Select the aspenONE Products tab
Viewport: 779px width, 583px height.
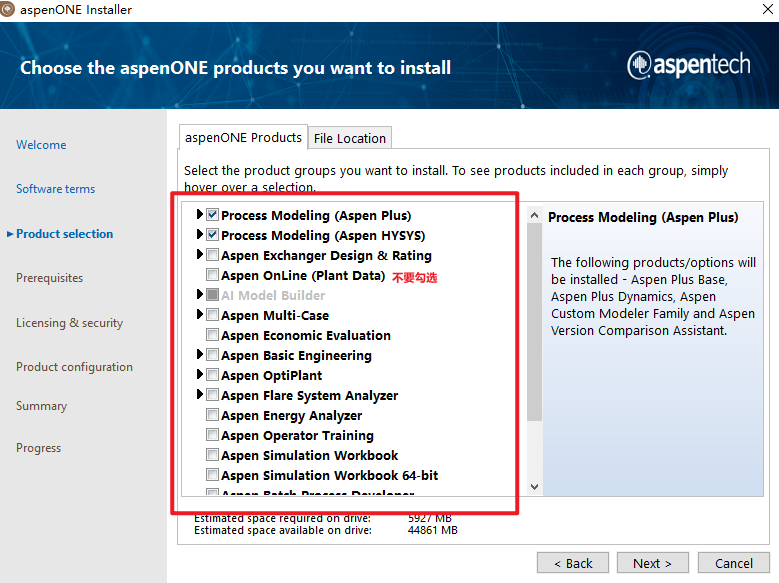coord(242,137)
